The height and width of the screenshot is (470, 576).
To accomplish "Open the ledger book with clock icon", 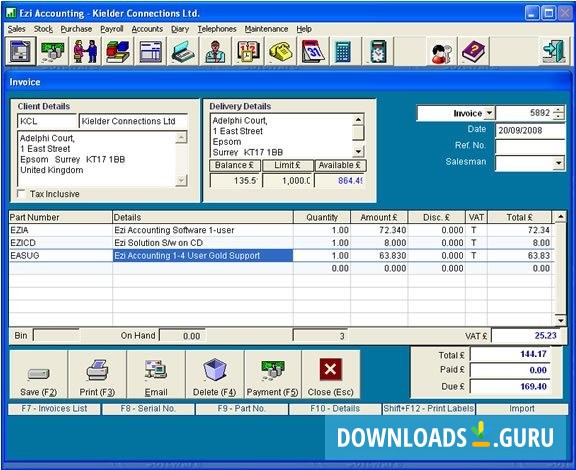I will coord(248,51).
